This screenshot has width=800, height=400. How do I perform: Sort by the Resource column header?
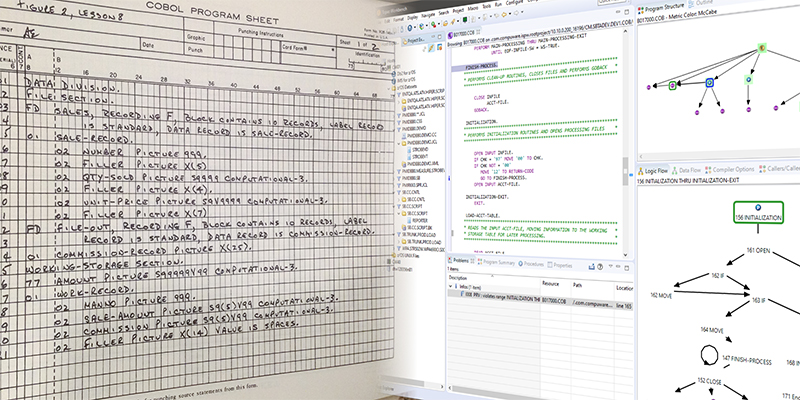(x=551, y=284)
